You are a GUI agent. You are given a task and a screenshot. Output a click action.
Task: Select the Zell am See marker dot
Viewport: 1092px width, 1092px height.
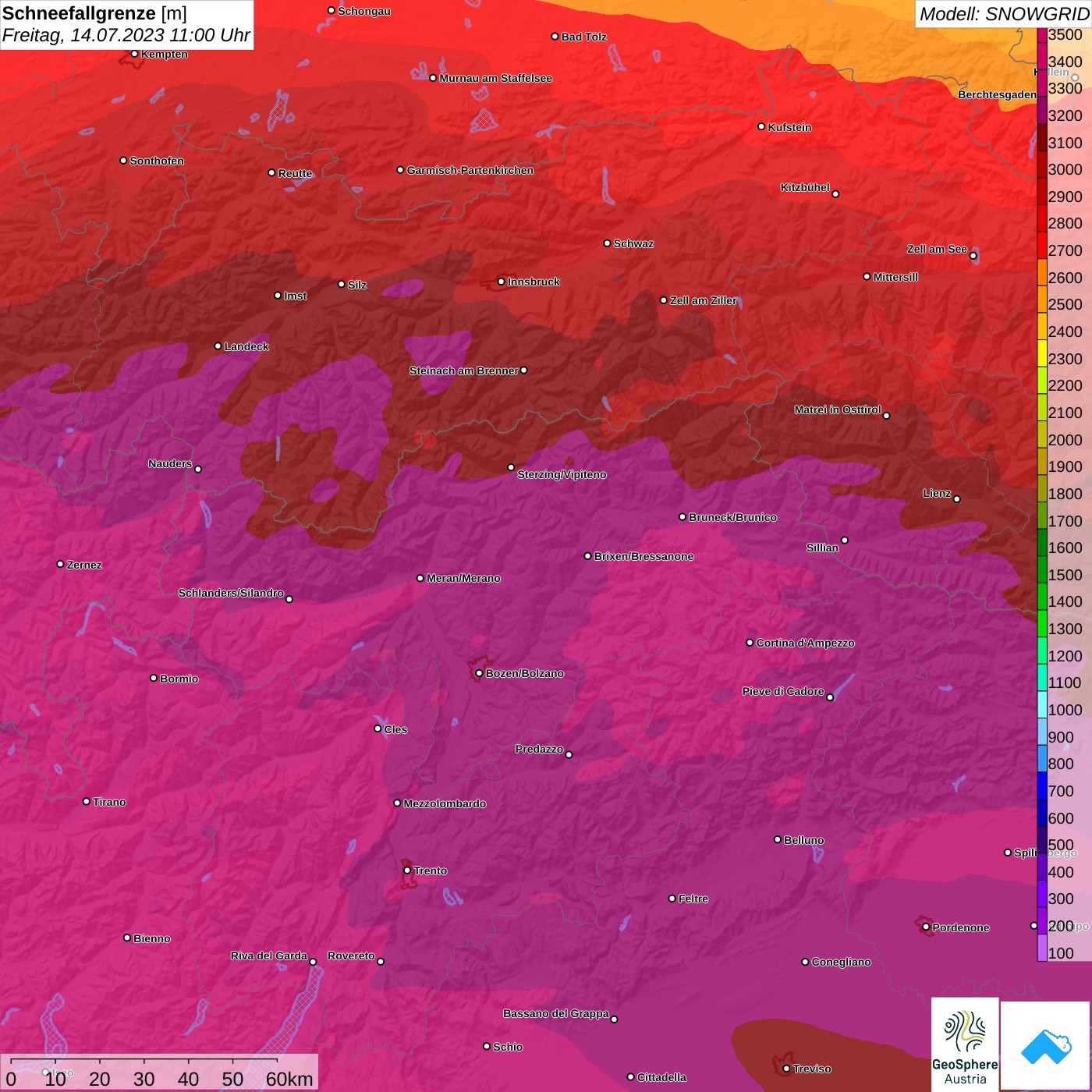tap(973, 256)
